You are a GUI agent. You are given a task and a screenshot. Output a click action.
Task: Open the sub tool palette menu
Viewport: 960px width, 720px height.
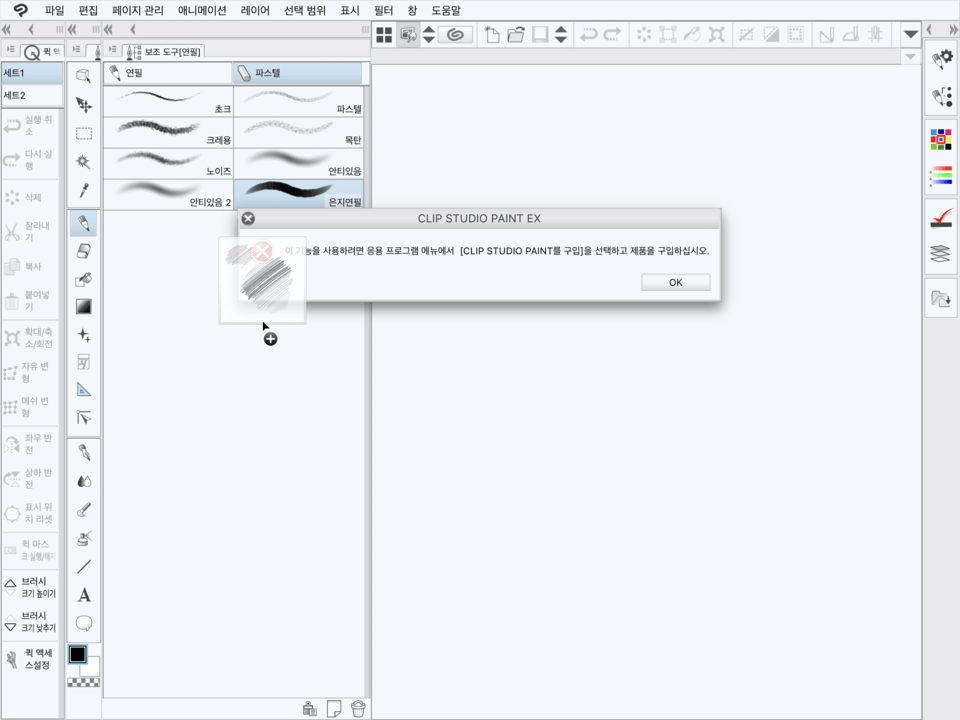[112, 51]
